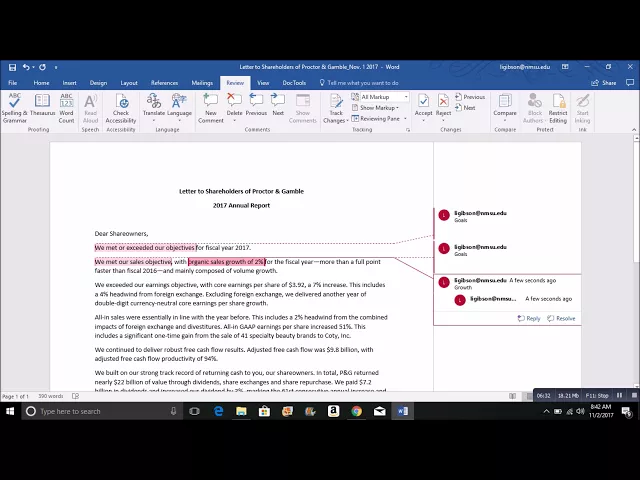This screenshot has height=480, width=640.
Task: Delete the selected comment
Action: [234, 108]
